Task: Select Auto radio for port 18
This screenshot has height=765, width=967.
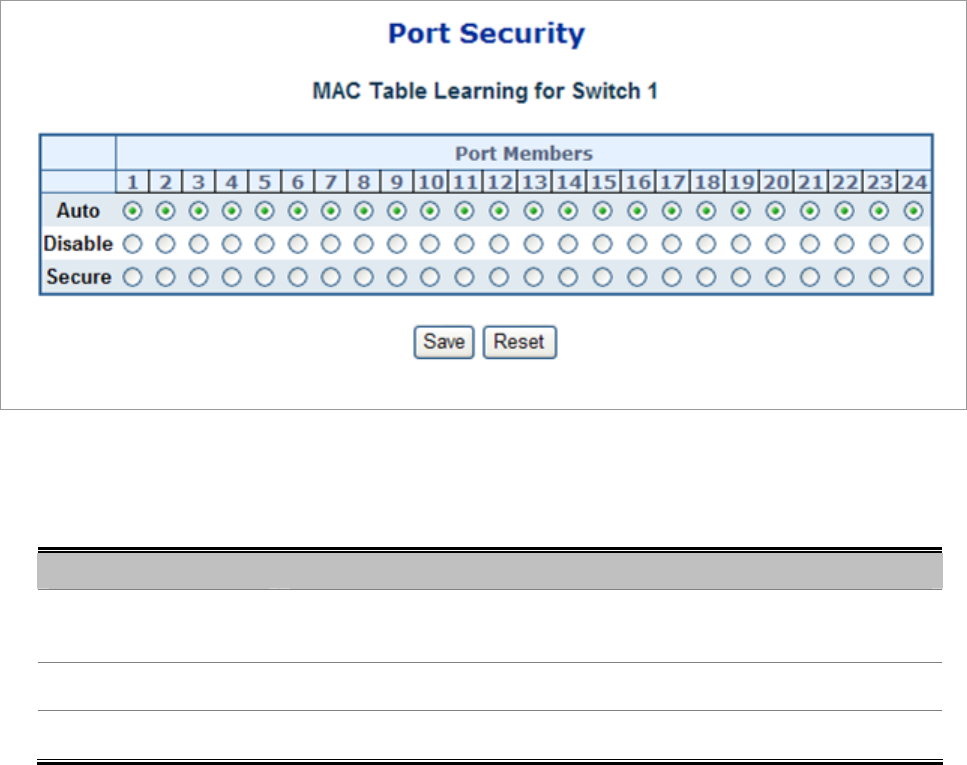Action: tap(706, 211)
